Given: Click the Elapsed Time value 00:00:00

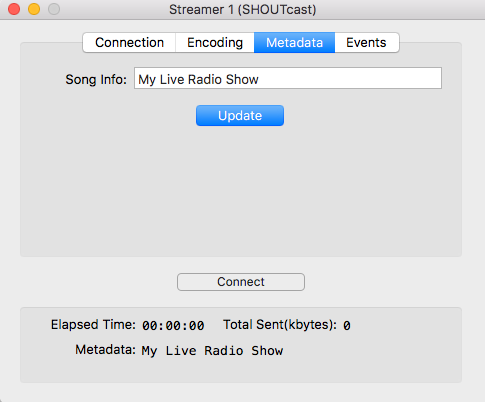Looking at the screenshot, I should (173, 326).
